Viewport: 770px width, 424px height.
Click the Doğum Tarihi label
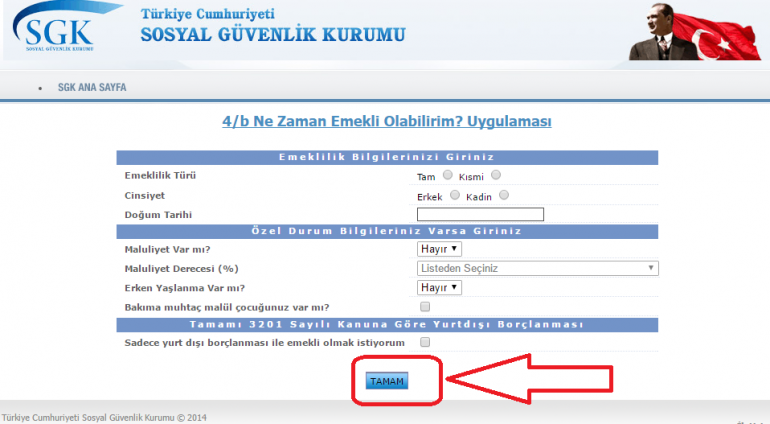pyautogui.click(x=158, y=215)
